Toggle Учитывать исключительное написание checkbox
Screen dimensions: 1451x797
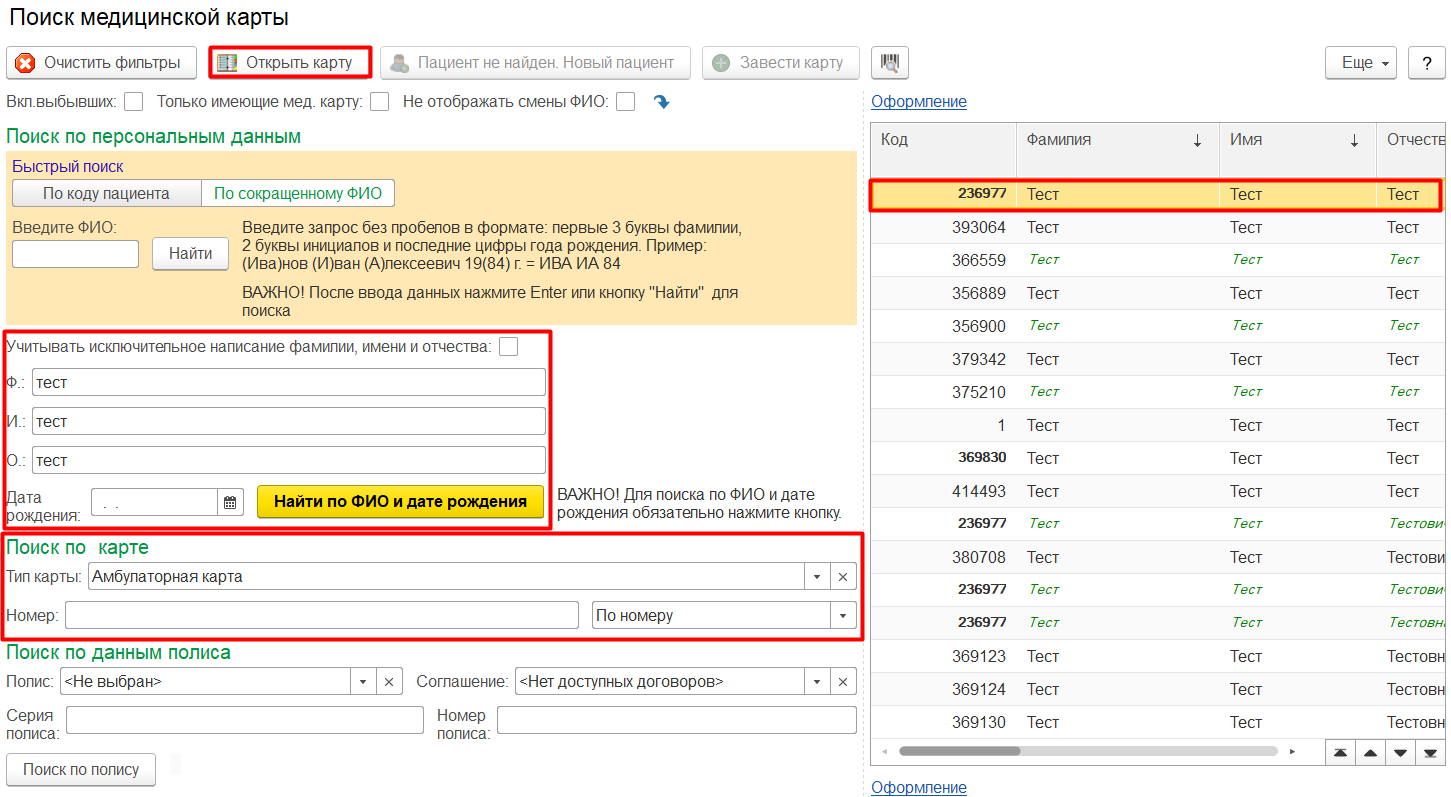coord(509,346)
